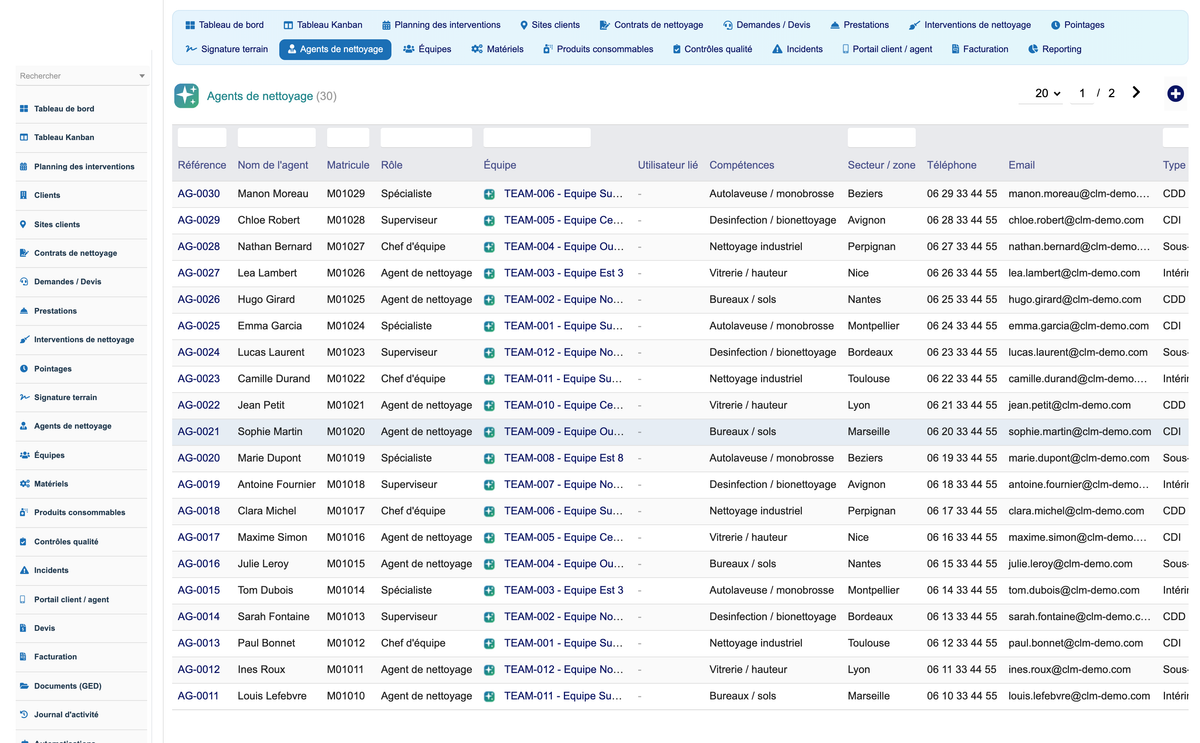Viewport: 1200px width, 743px height.
Task: Click phone 06 19 33 44 55
Action: [962, 458]
